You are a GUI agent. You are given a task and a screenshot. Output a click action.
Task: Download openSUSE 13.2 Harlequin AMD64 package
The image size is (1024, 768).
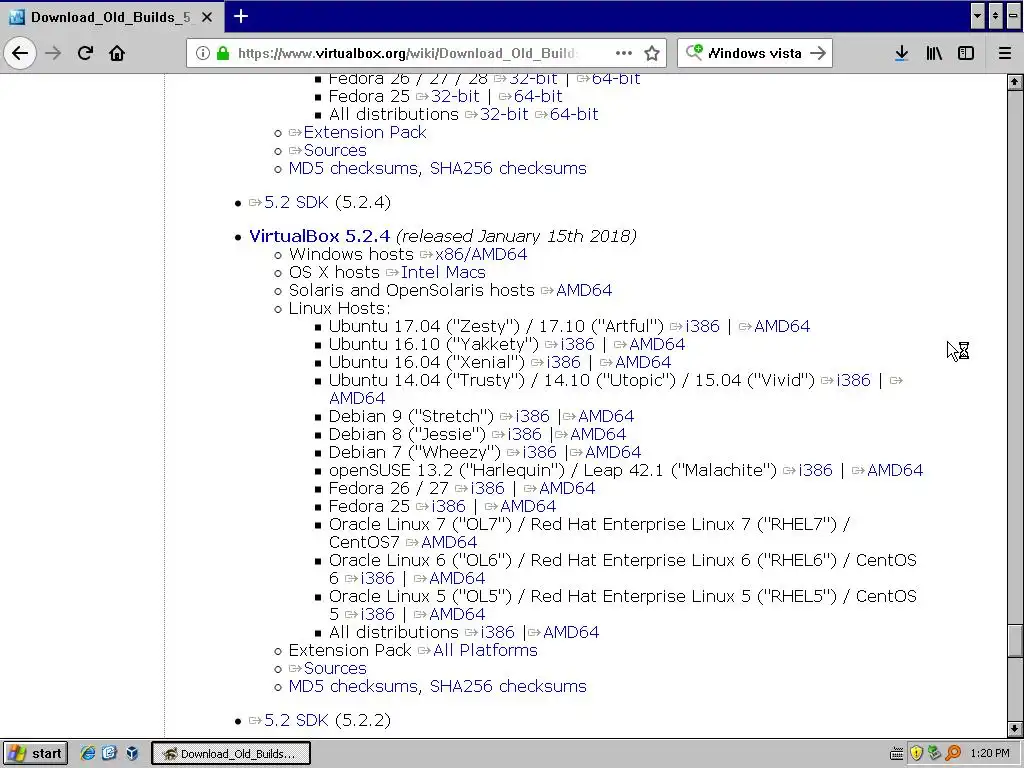[x=895, y=470]
